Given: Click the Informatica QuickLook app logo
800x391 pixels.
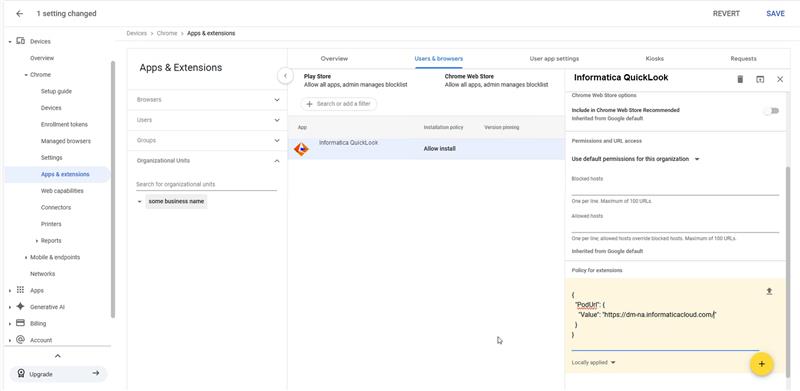Looking at the screenshot, I should tap(302, 149).
